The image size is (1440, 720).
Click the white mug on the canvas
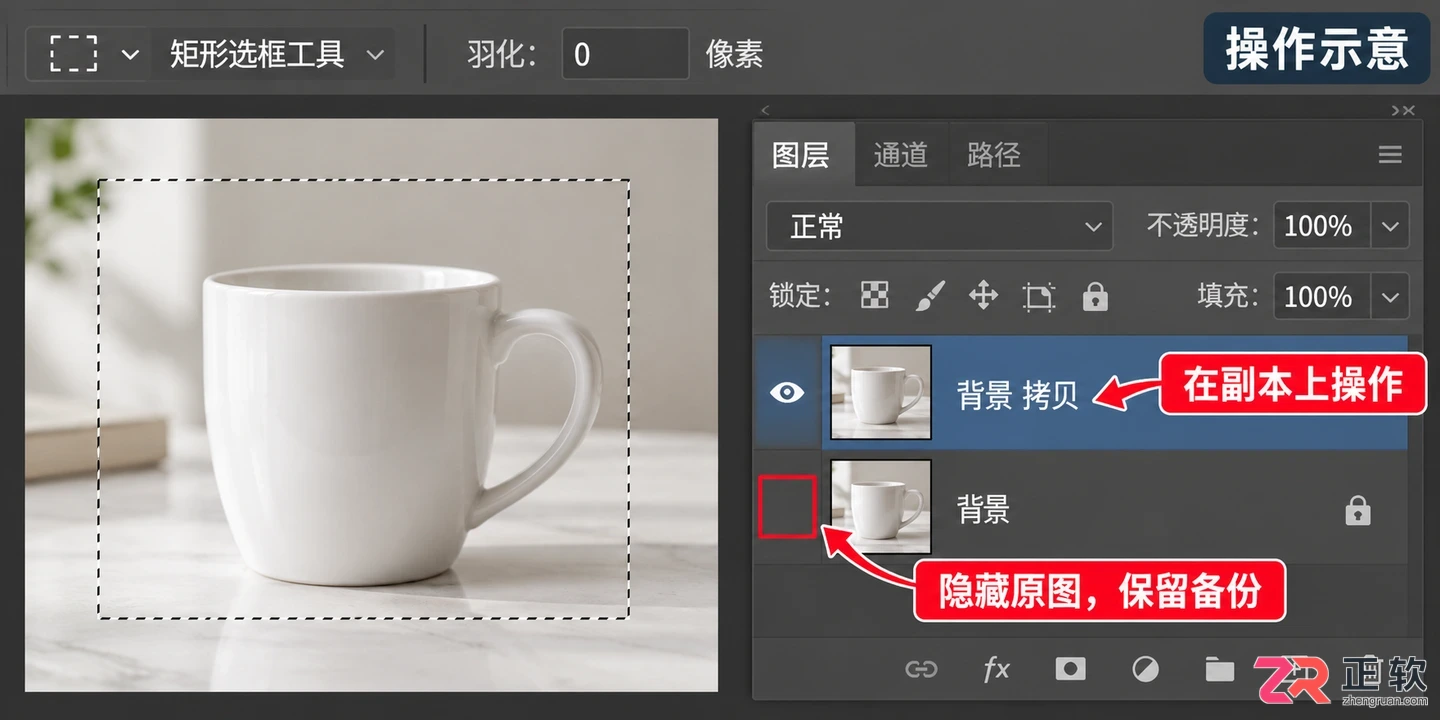(x=400, y=425)
